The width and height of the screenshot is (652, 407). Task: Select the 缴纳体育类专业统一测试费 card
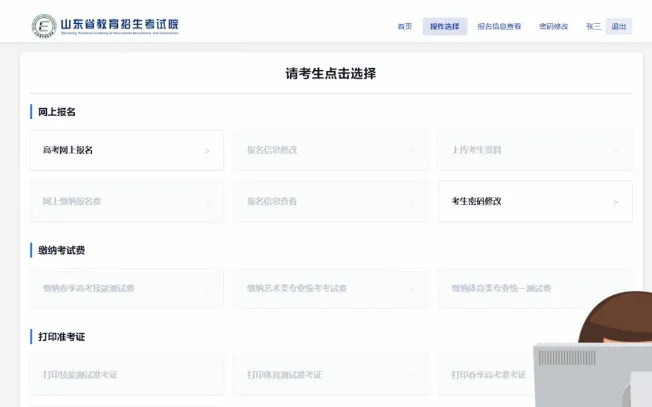(536, 289)
